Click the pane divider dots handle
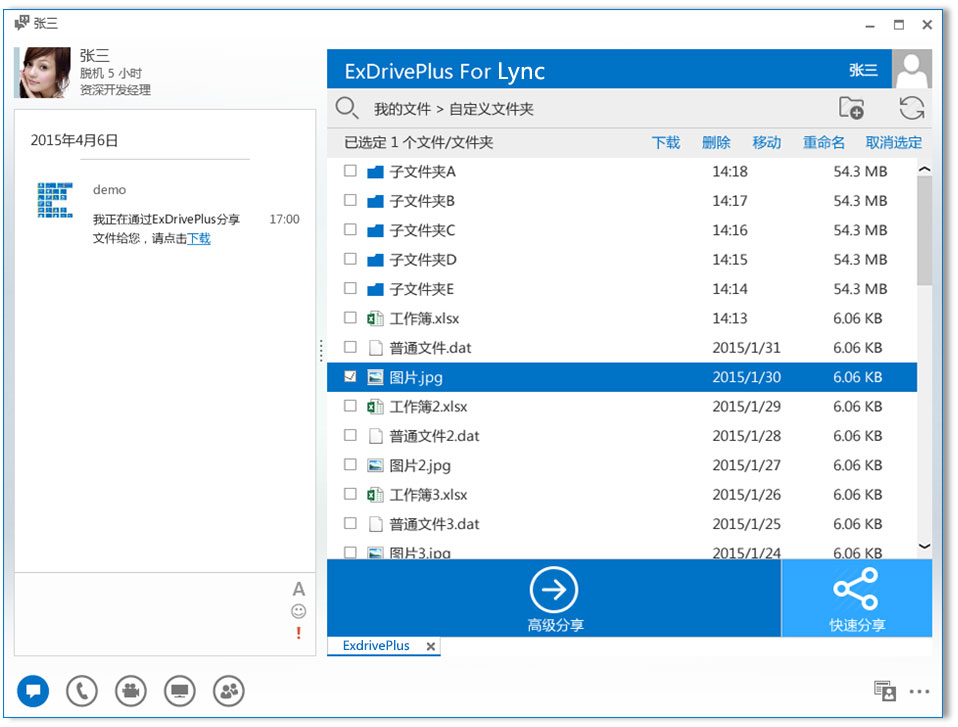 pyautogui.click(x=321, y=351)
